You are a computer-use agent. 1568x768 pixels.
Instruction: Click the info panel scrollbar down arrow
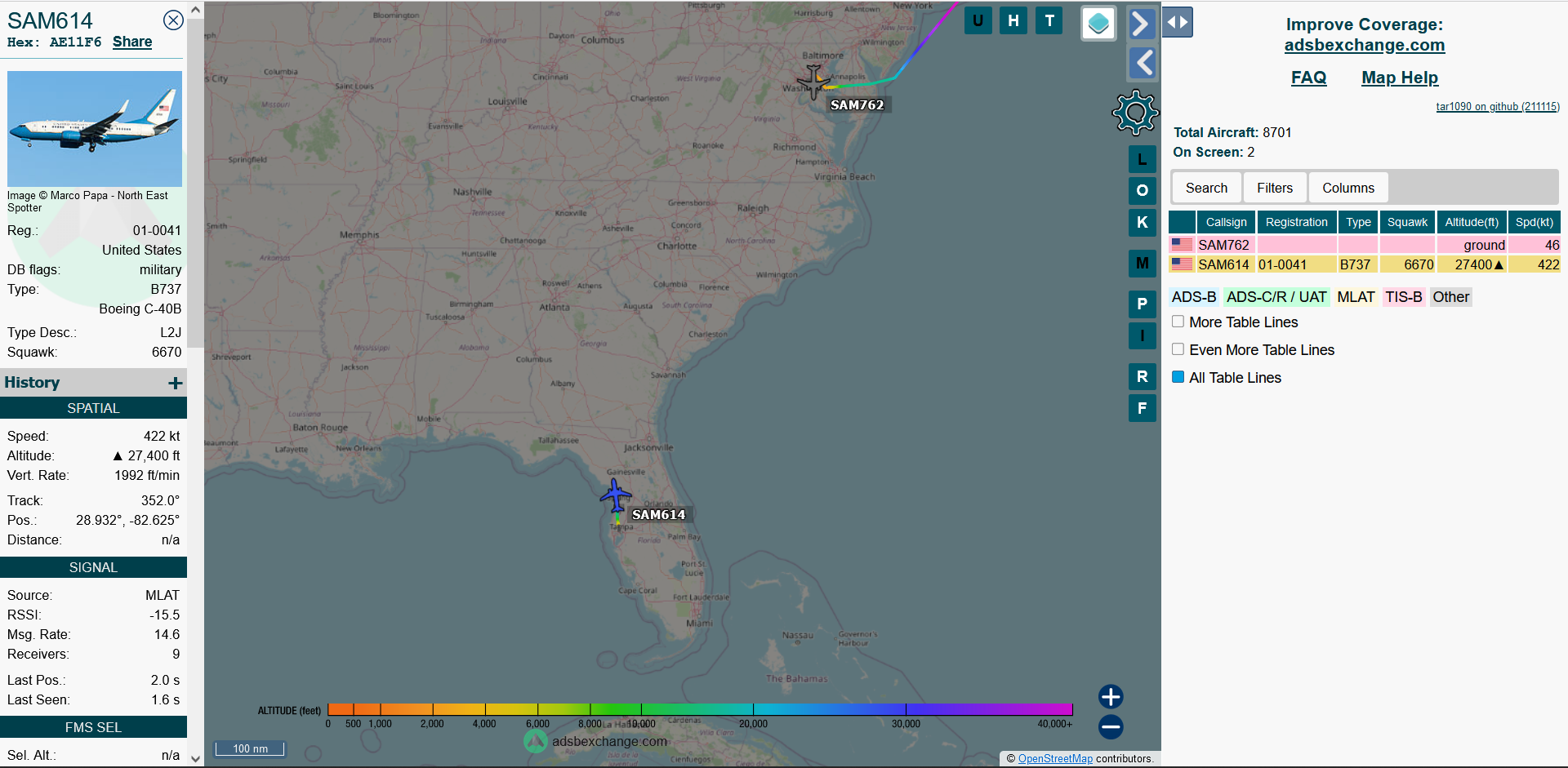pyautogui.click(x=195, y=758)
